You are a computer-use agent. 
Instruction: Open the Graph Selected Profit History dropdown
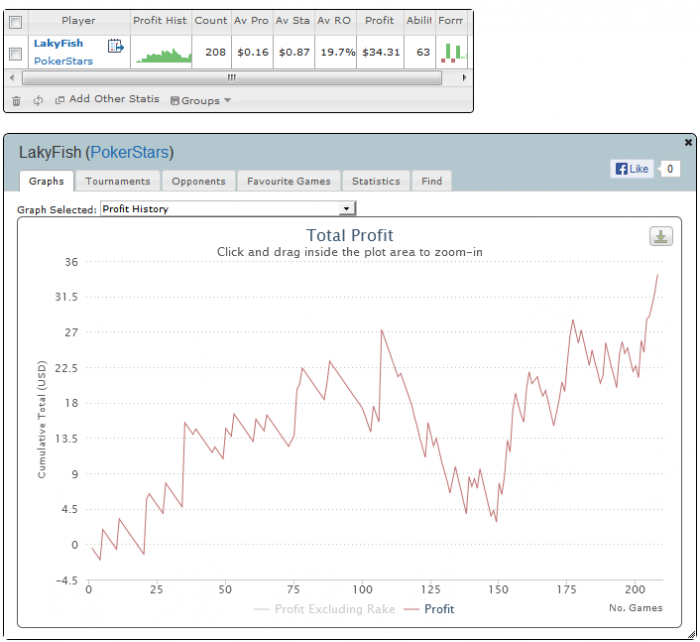pos(228,208)
